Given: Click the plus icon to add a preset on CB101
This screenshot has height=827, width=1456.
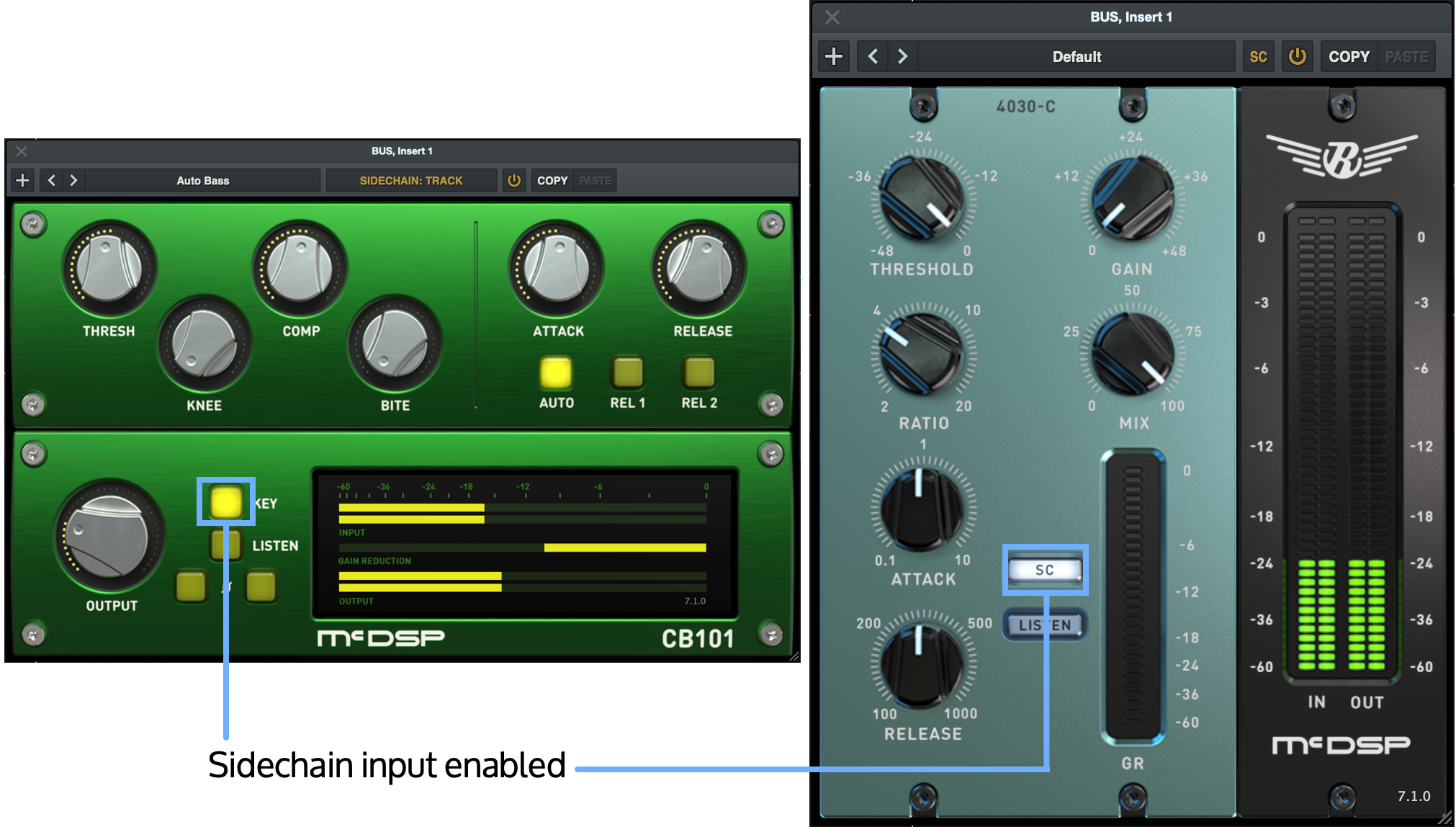Looking at the screenshot, I should (22, 180).
